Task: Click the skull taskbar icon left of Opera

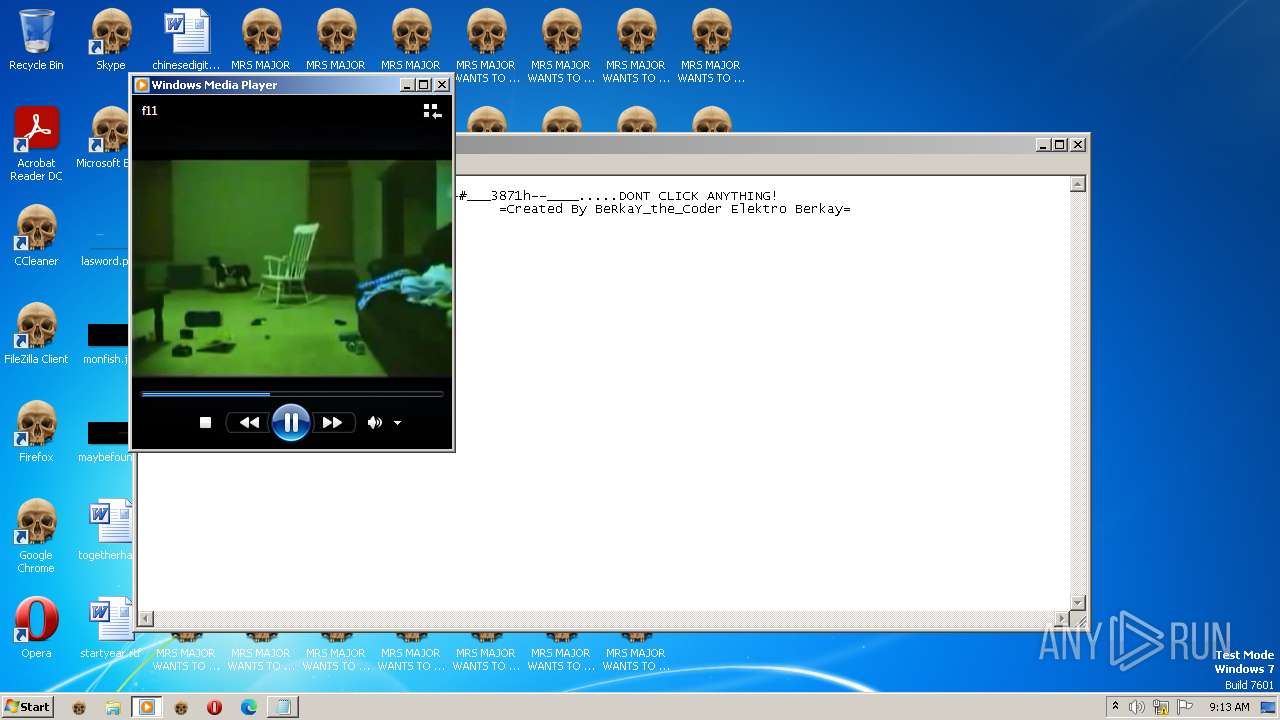Action: coord(181,707)
